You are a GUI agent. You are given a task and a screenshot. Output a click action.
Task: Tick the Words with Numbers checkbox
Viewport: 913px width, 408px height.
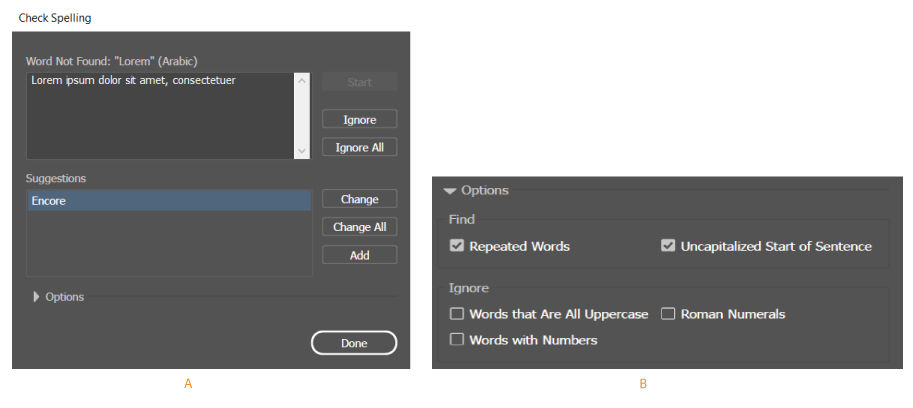point(457,340)
